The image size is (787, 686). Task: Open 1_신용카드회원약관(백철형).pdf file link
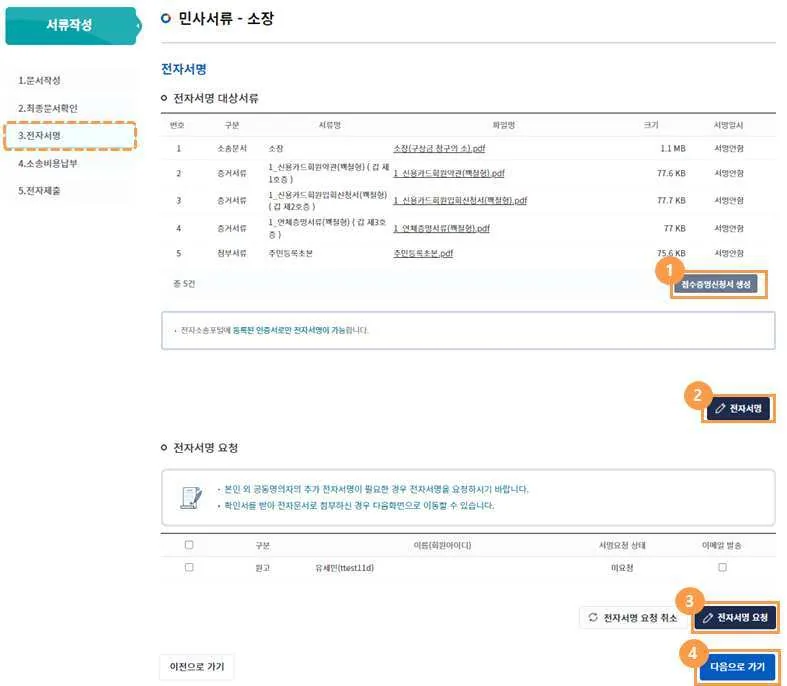[449, 173]
